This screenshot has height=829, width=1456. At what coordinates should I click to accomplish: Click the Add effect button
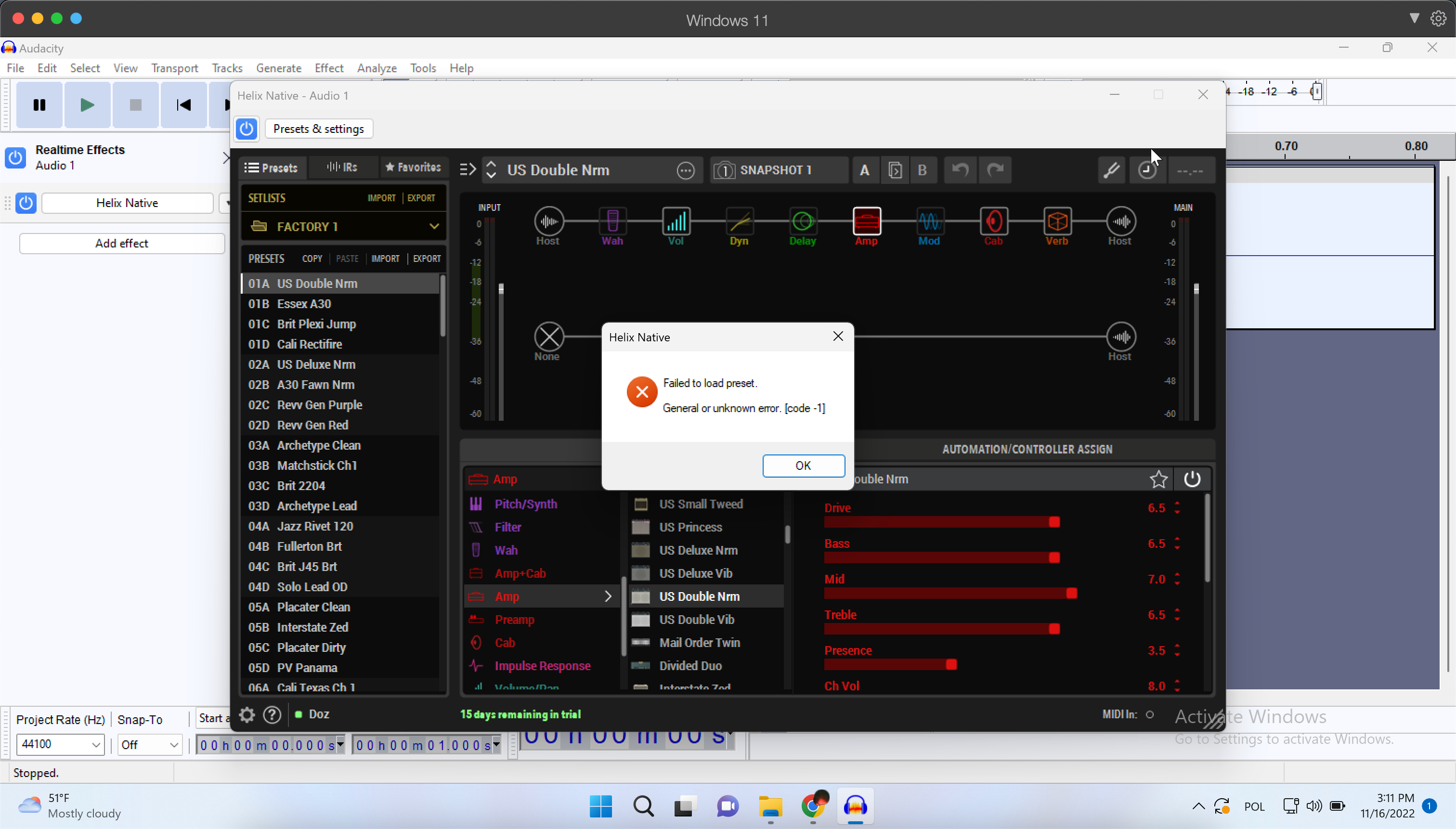click(x=121, y=243)
